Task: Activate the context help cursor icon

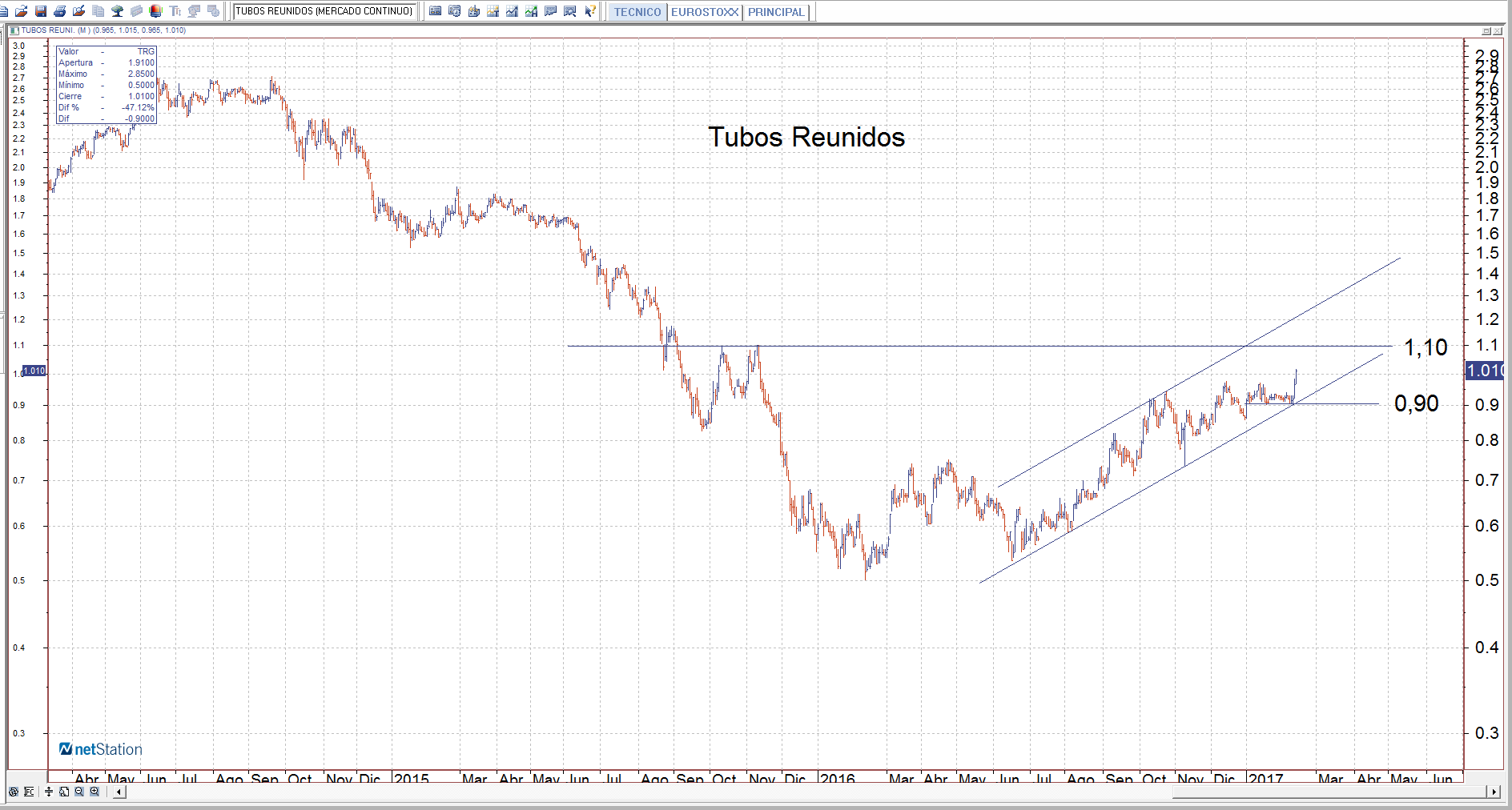Action: tap(590, 11)
